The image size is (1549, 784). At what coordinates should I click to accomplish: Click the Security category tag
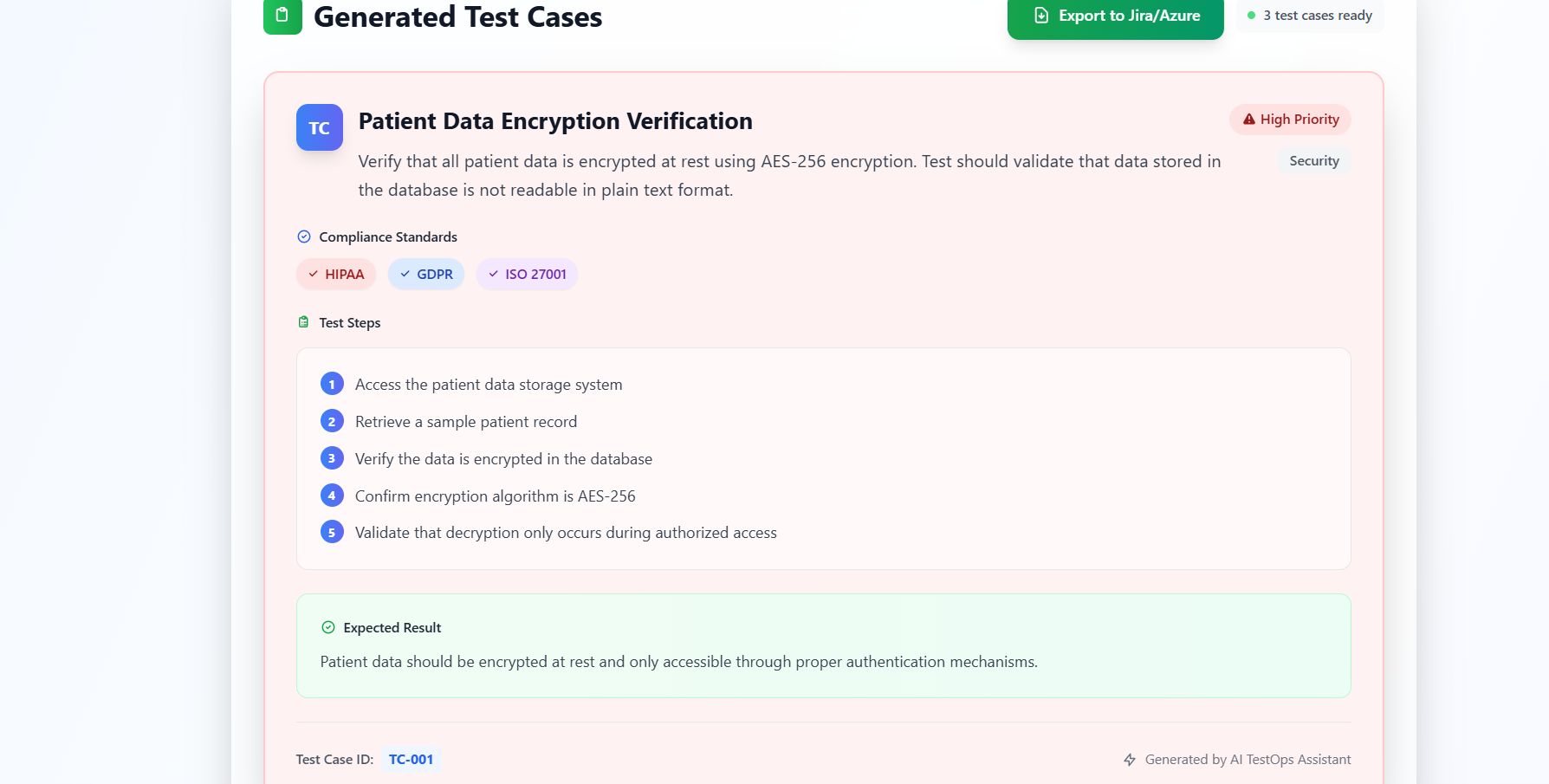pyautogui.click(x=1313, y=161)
